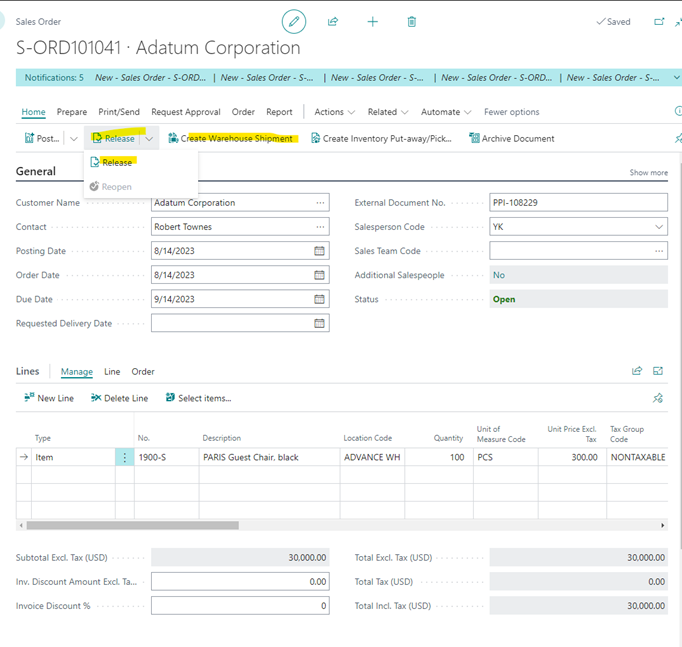Open Sales Team Code lookup ellipsis
The height and width of the screenshot is (647, 682).
[x=659, y=251]
